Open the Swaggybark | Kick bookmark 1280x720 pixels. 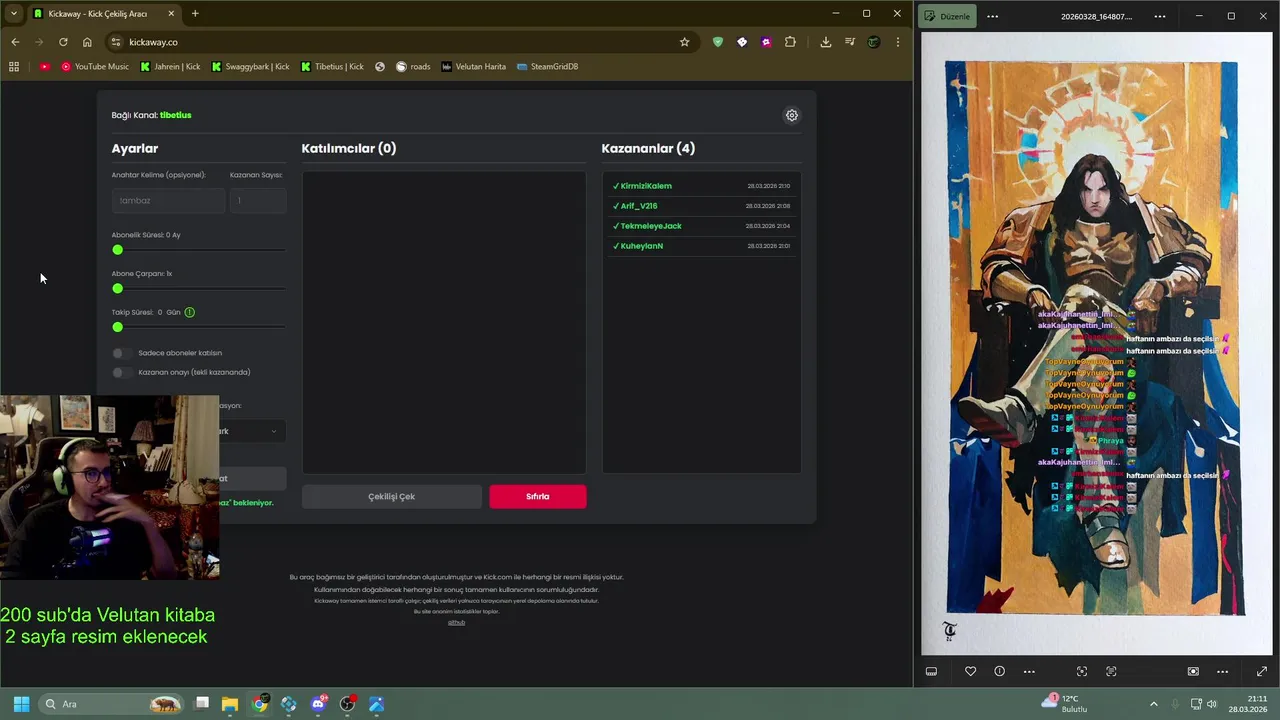pyautogui.click(x=250, y=67)
